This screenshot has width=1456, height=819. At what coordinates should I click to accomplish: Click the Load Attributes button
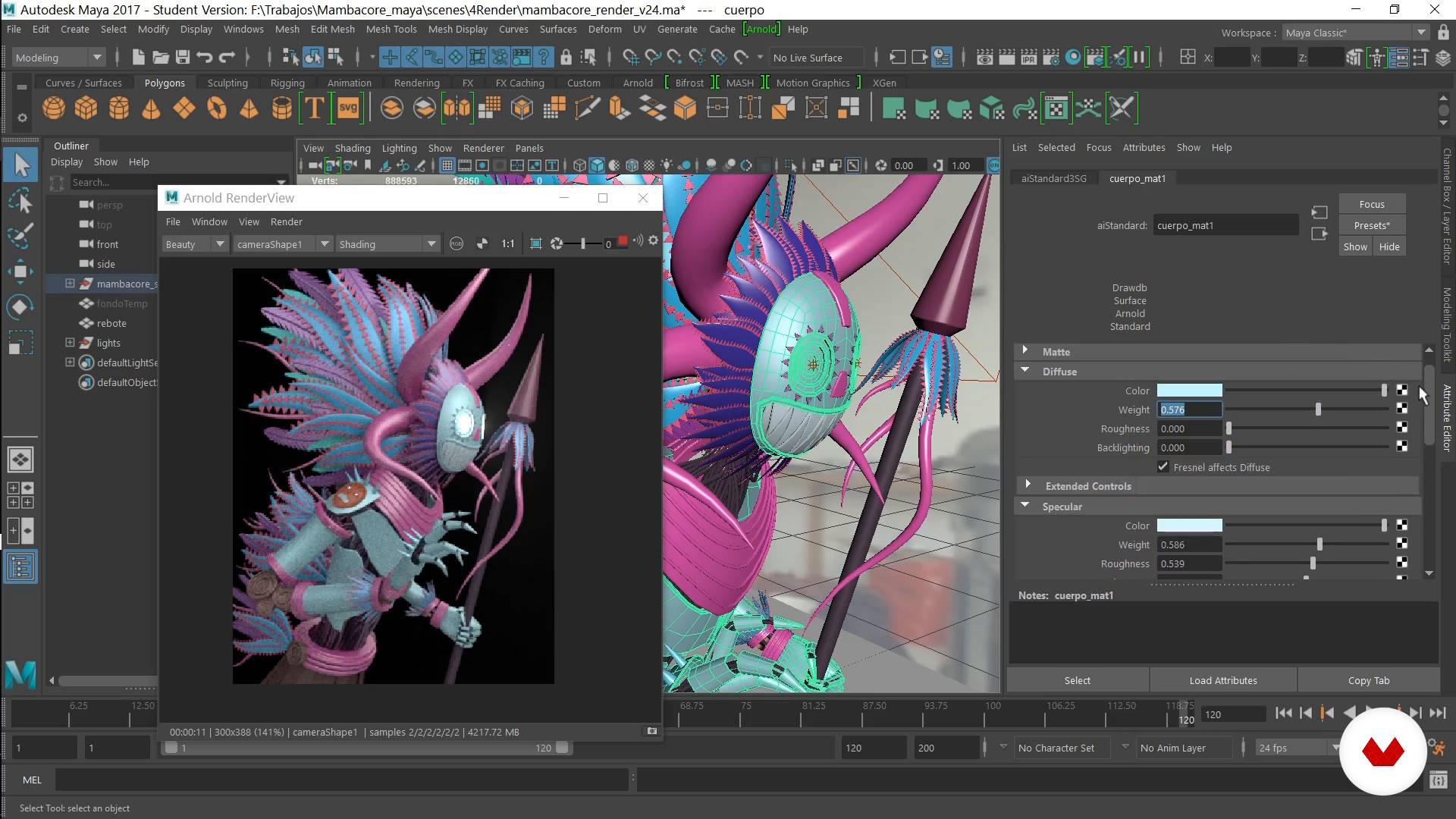tap(1222, 680)
